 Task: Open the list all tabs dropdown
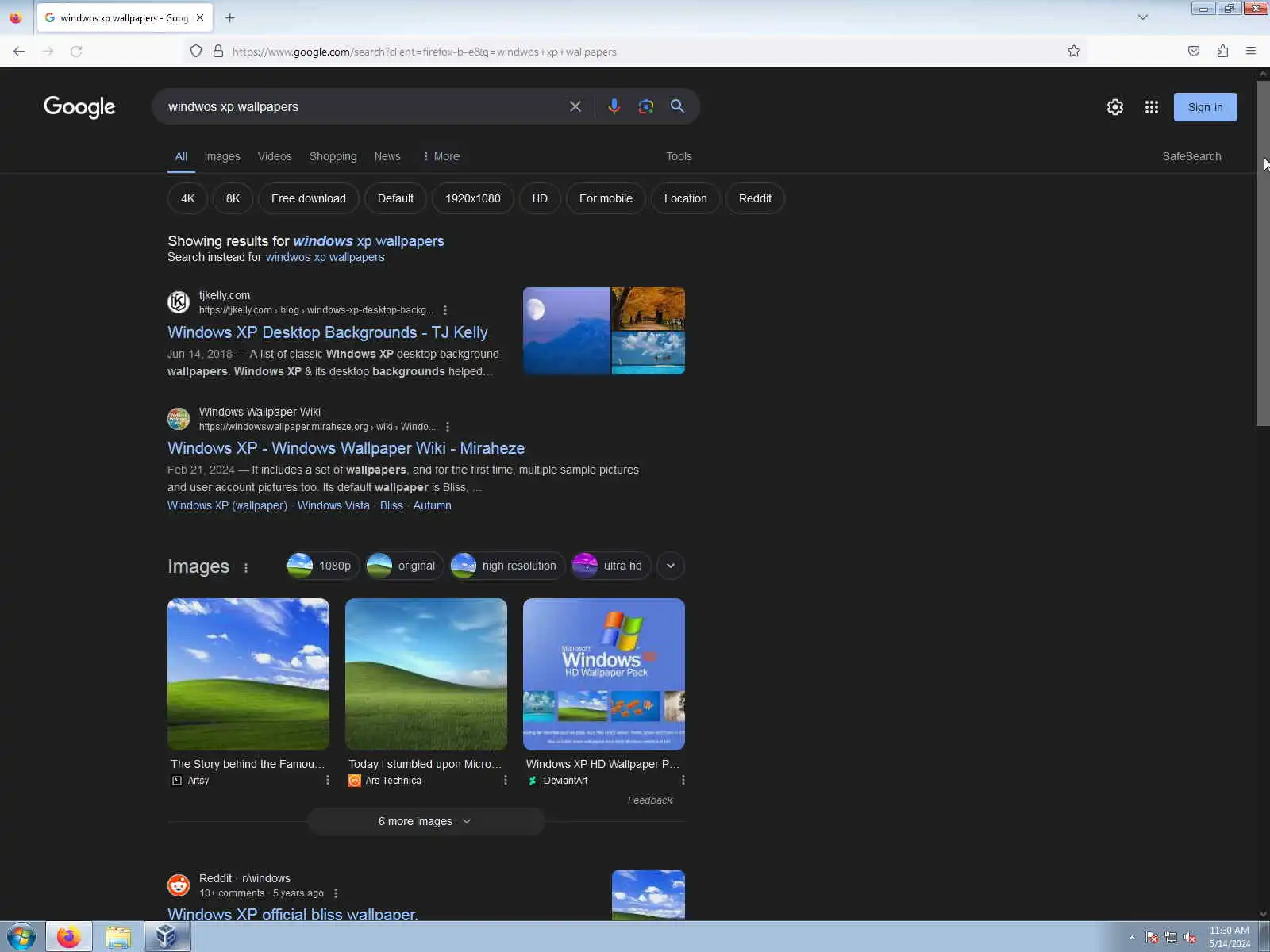(x=1143, y=17)
